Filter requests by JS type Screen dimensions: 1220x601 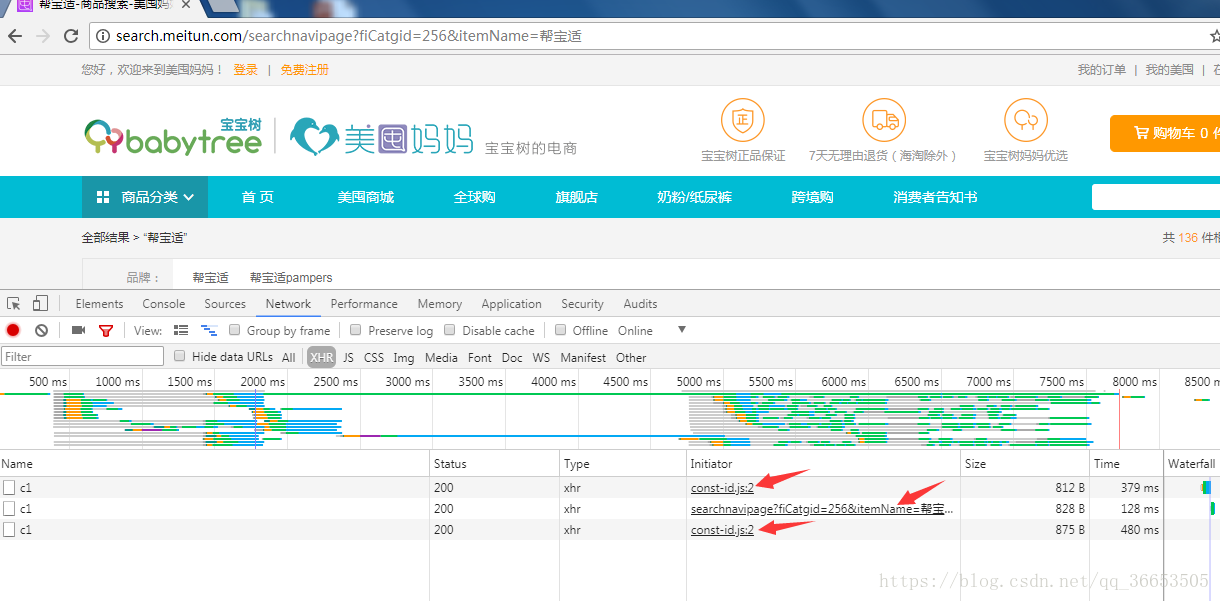click(348, 357)
